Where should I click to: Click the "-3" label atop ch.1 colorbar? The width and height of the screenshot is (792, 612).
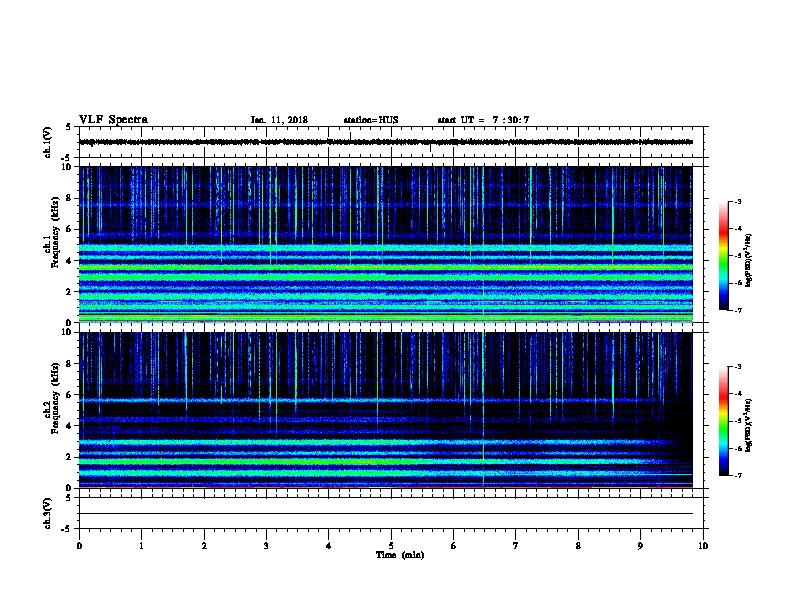[x=738, y=202]
